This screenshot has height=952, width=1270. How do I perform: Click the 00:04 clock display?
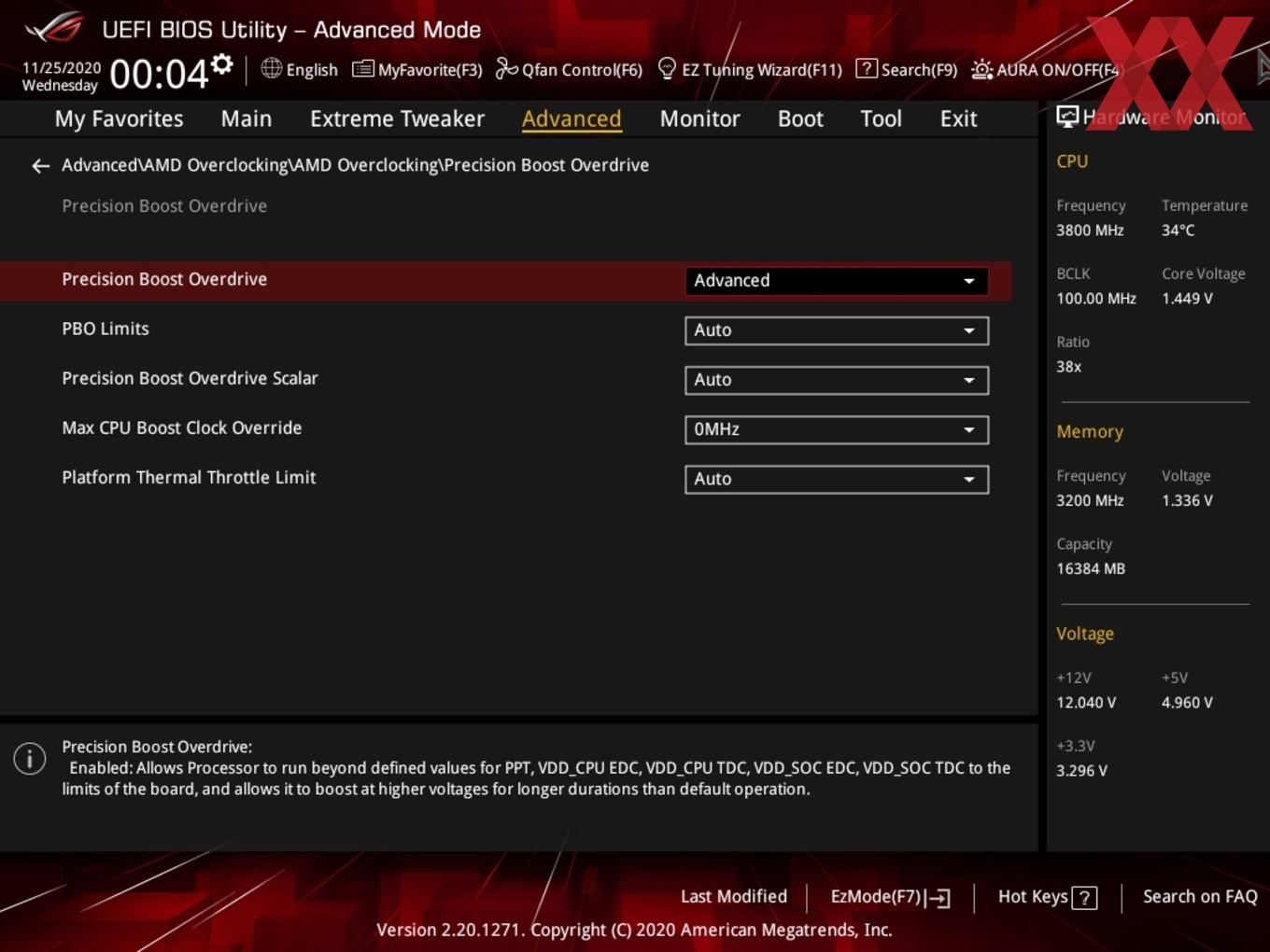[x=159, y=74]
